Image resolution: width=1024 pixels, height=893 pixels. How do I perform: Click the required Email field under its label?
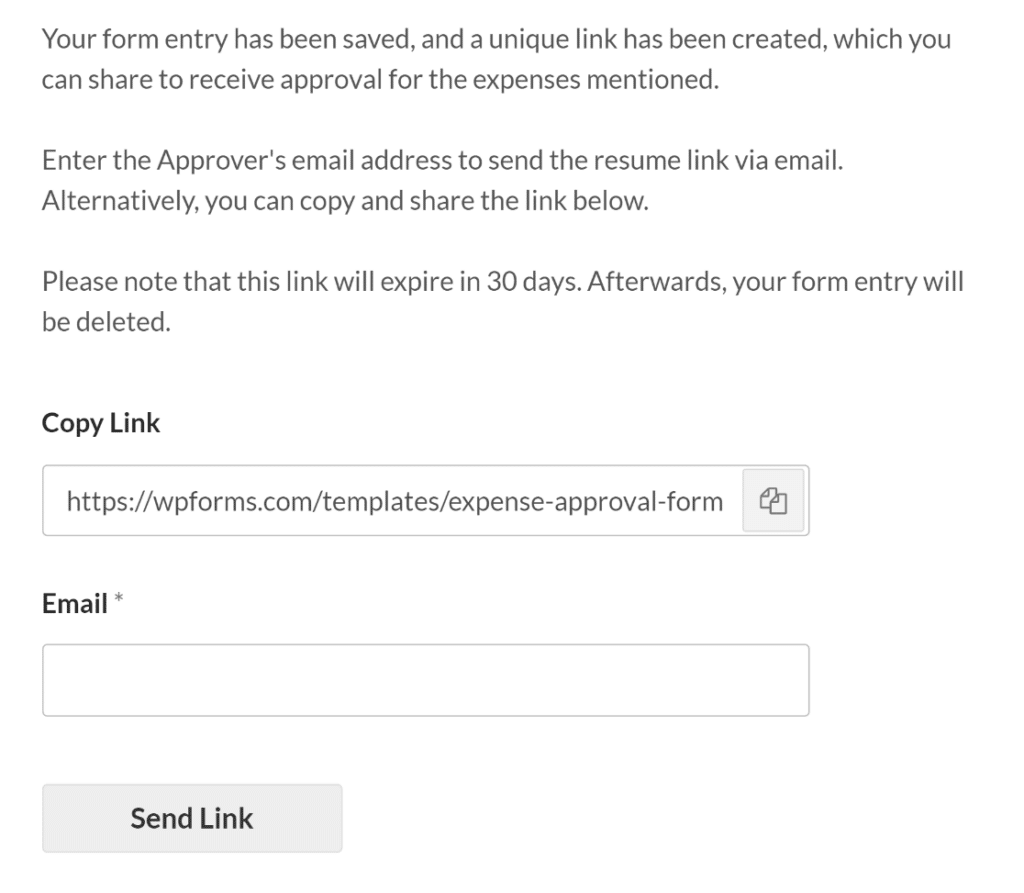pos(425,679)
